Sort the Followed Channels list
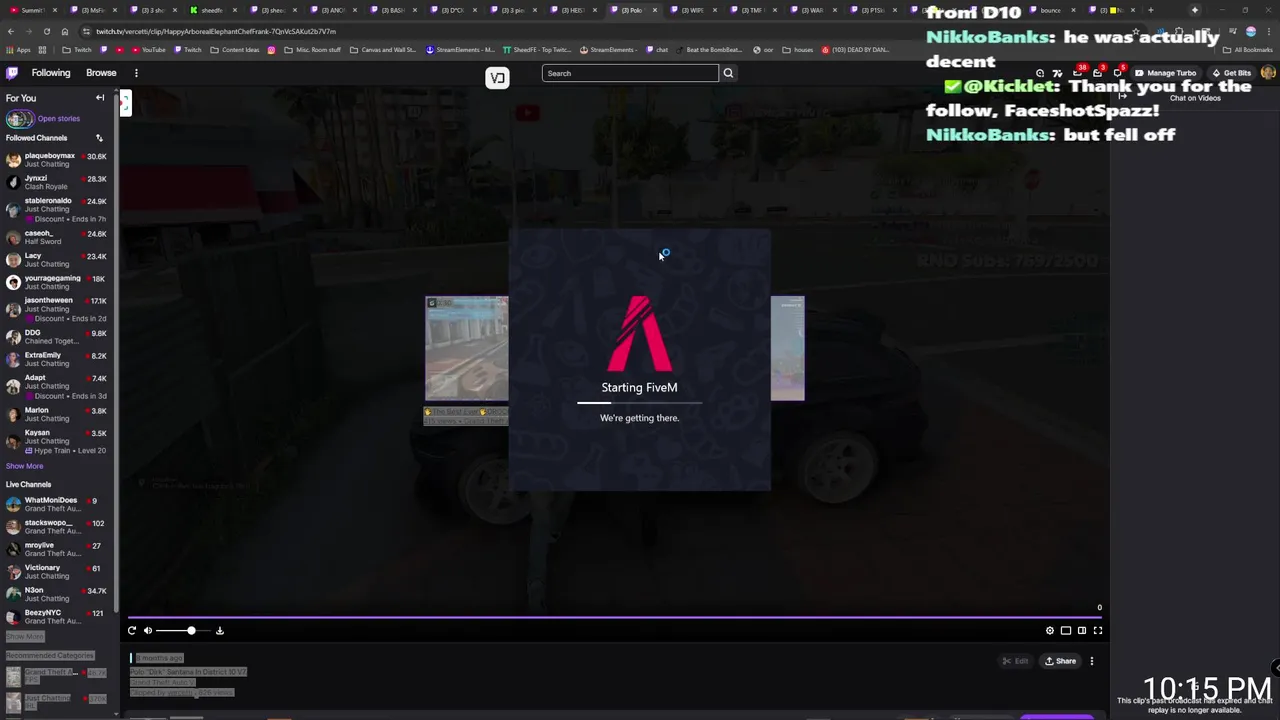The width and height of the screenshot is (1280, 720). 99,138
